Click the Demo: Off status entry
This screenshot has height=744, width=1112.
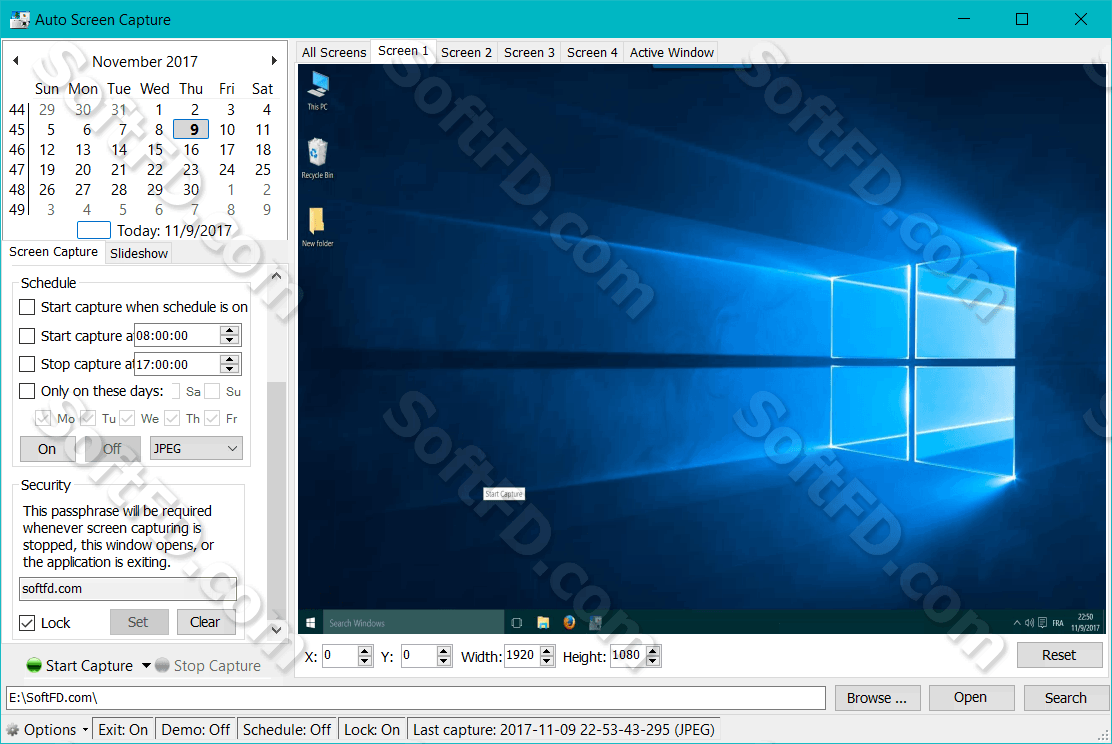[195, 730]
